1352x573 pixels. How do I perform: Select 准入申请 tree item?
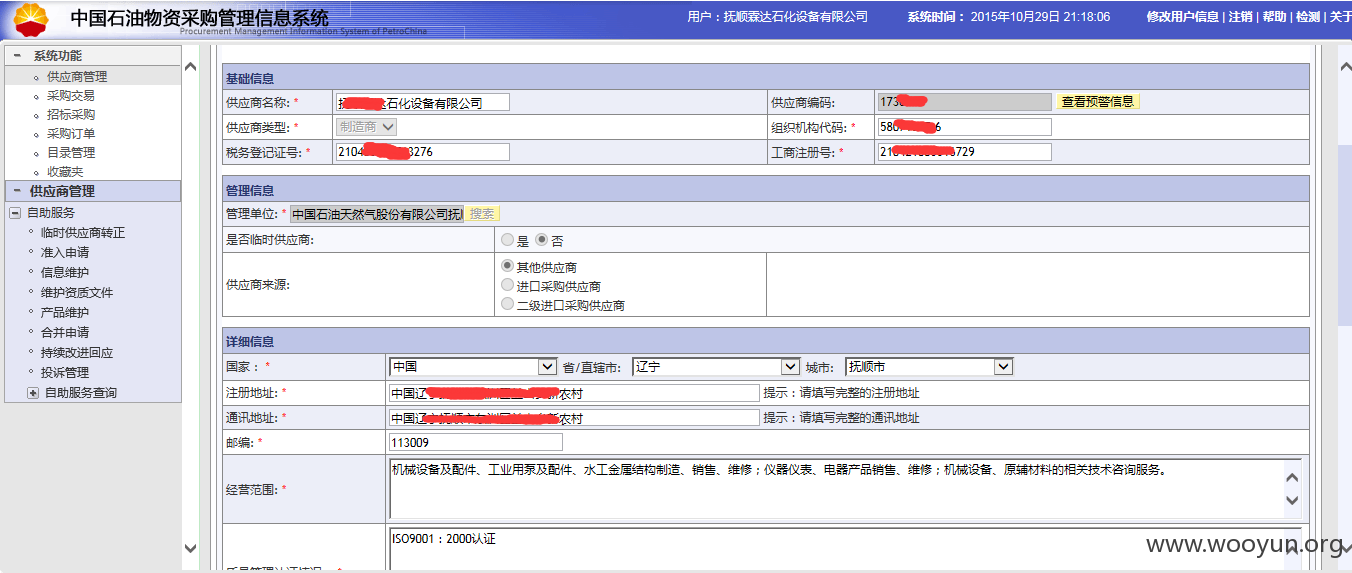click(x=65, y=253)
